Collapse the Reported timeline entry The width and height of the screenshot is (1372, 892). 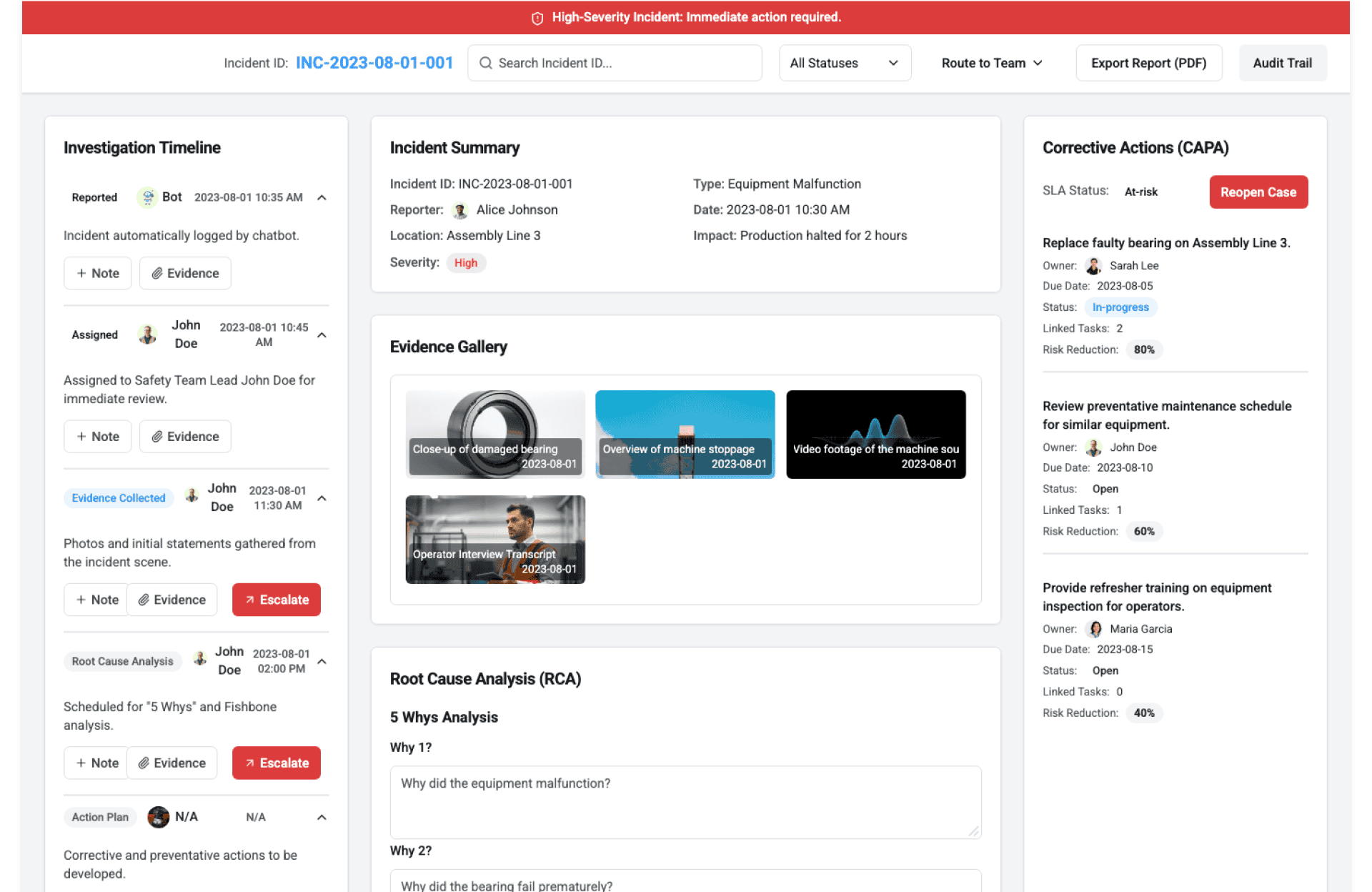coord(322,198)
